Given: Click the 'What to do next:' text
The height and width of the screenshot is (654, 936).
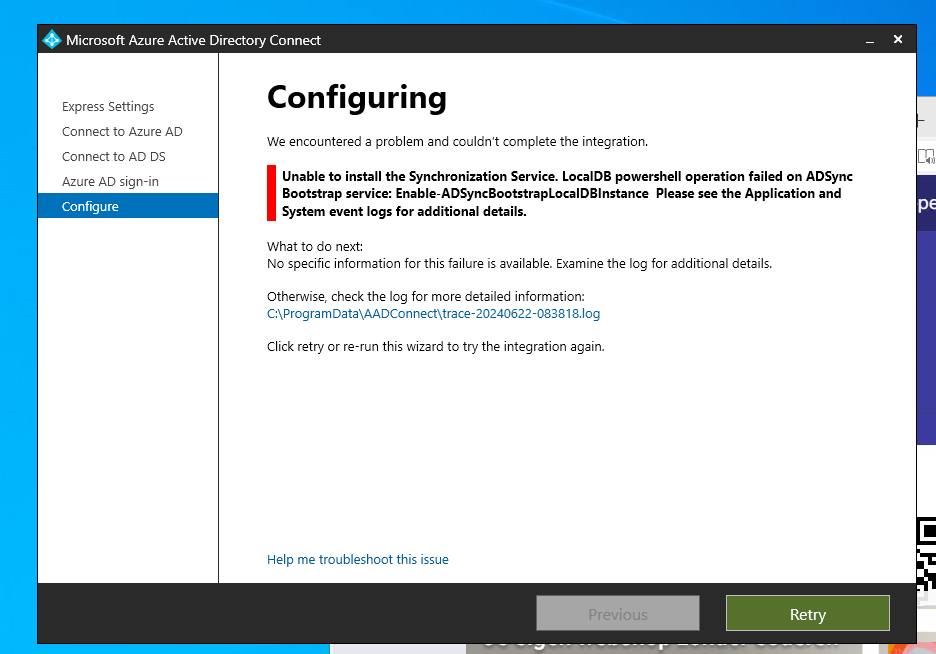Looking at the screenshot, I should pos(315,246).
